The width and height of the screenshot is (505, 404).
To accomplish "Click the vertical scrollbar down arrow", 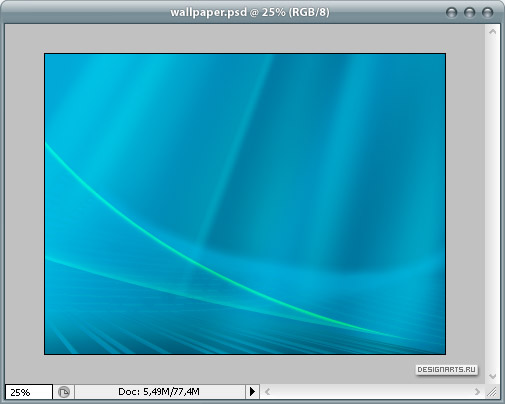I will [x=492, y=376].
